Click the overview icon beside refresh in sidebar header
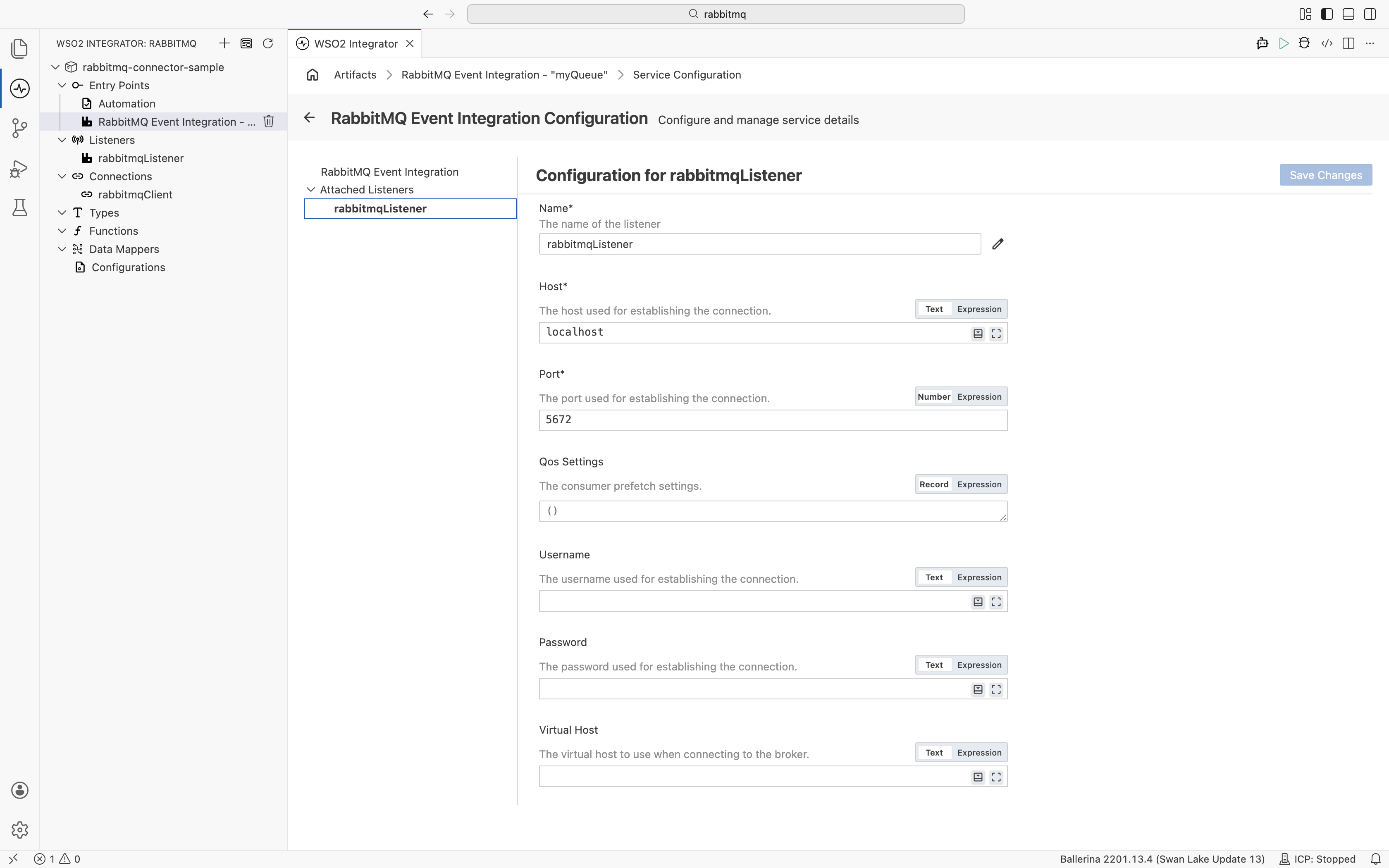Screen dimensions: 1389x868 tap(246, 43)
